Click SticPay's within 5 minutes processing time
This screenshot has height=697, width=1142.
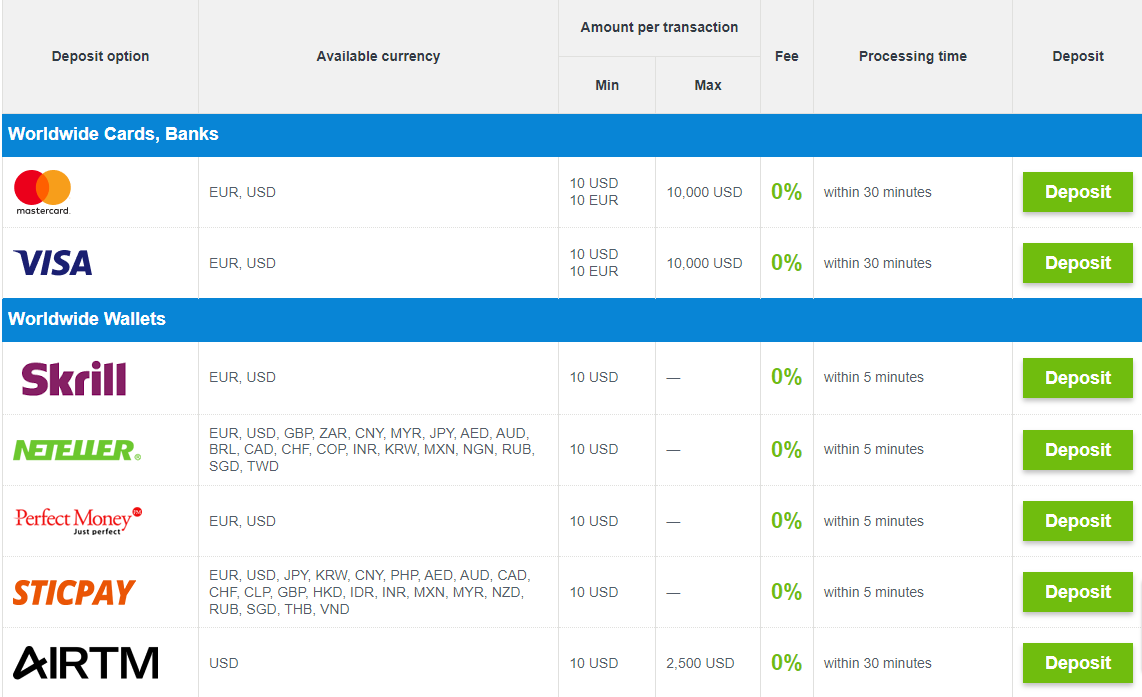(873, 592)
